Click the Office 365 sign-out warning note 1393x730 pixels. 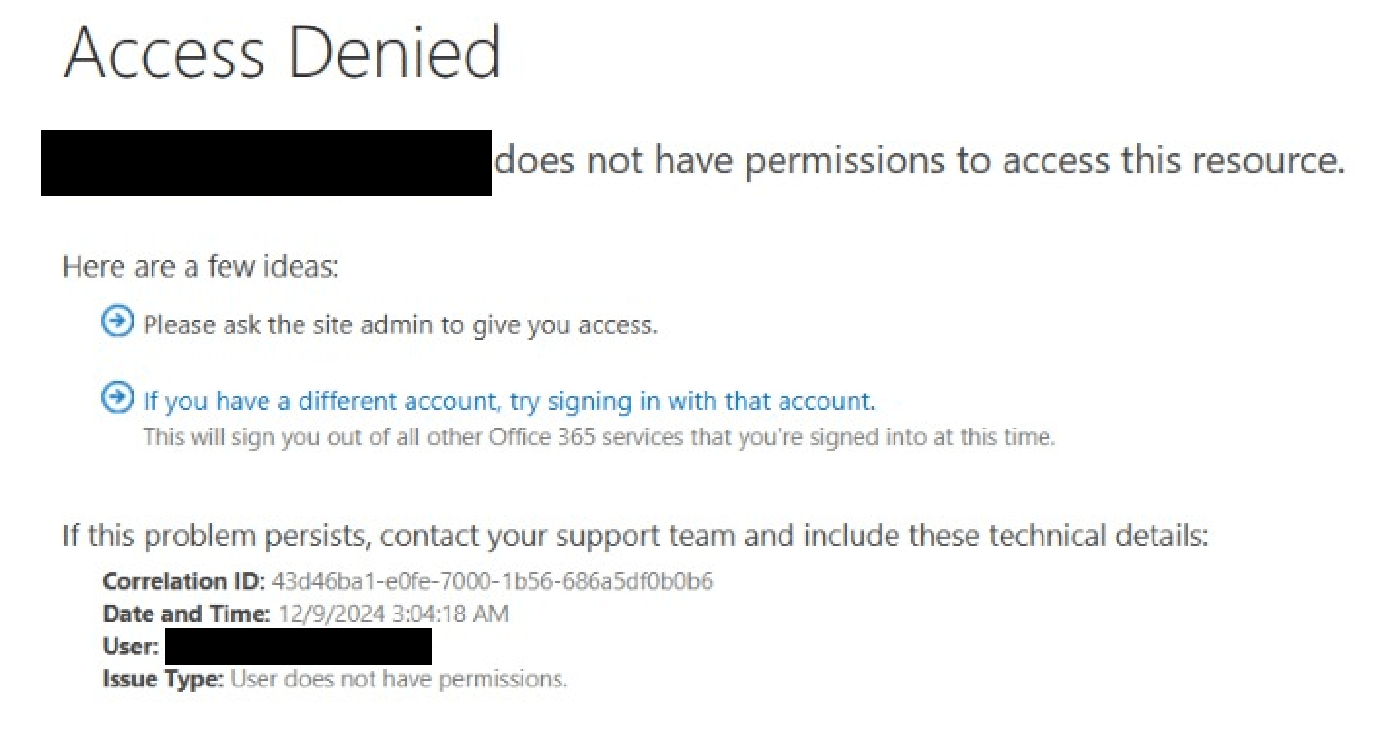click(x=599, y=437)
